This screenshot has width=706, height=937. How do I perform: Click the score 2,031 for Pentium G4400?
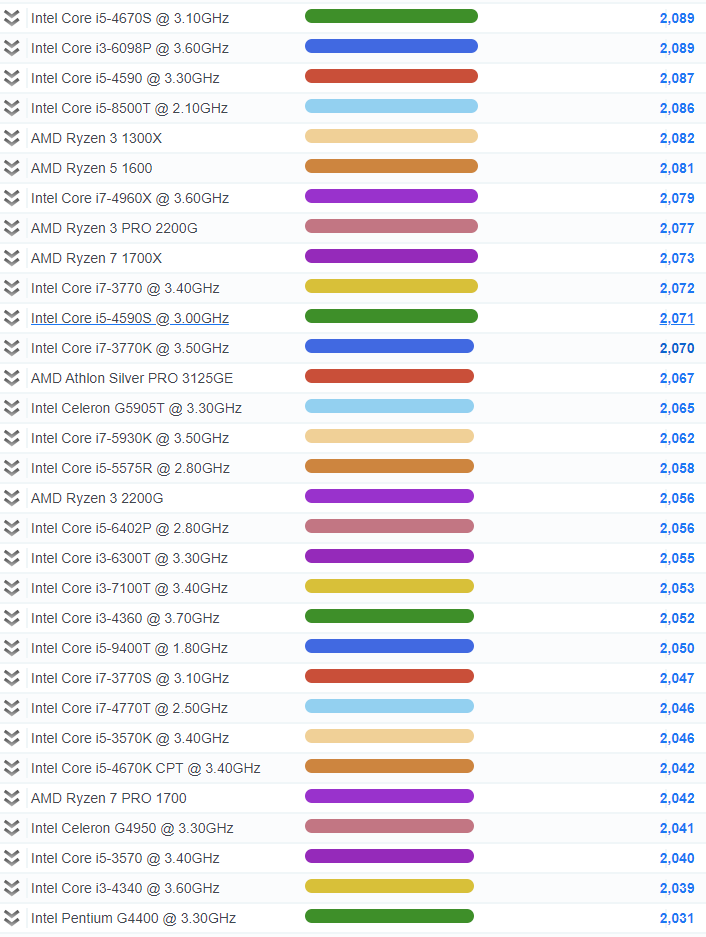677,918
